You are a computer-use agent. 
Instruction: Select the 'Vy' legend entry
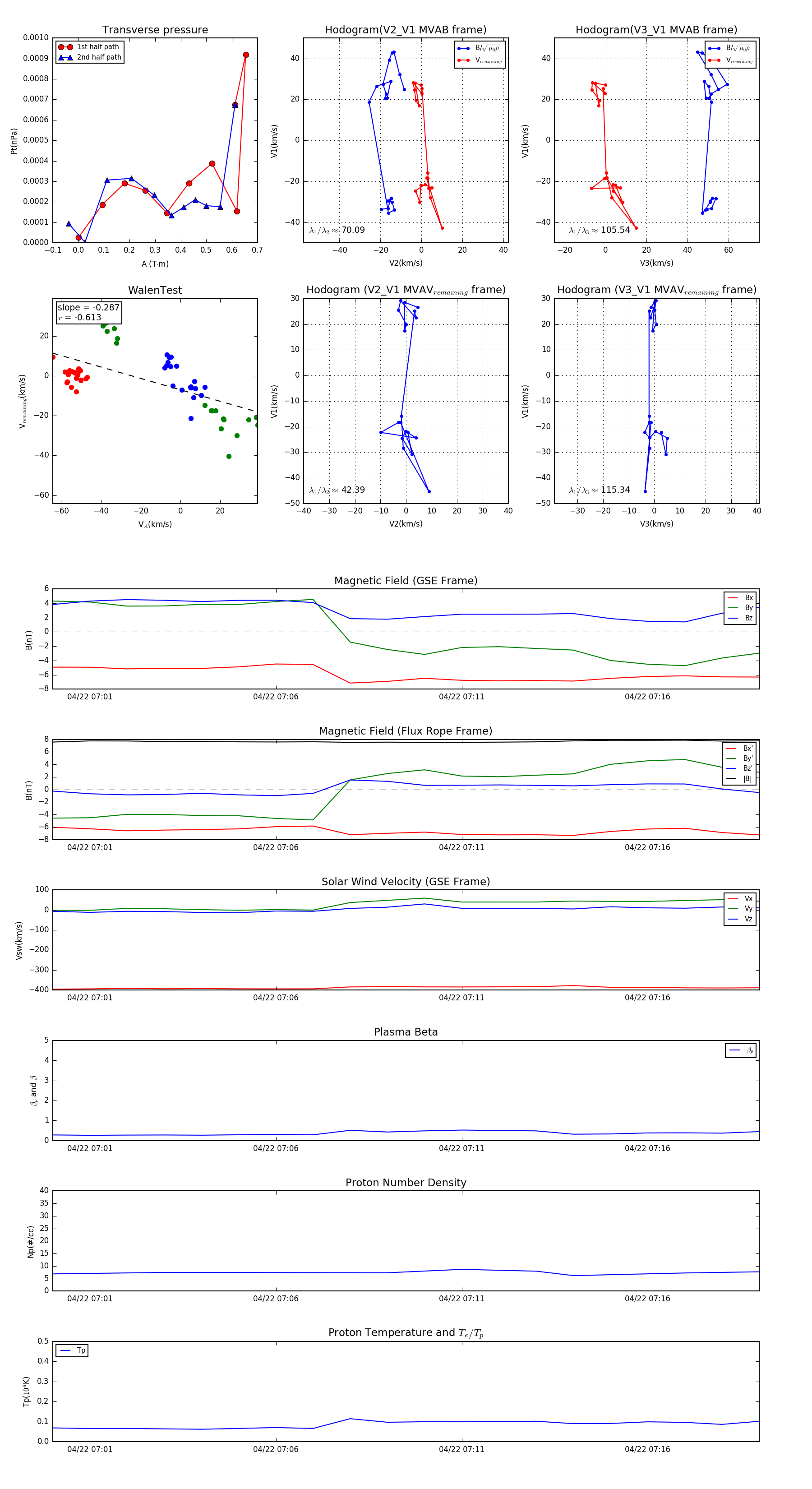(x=740, y=909)
